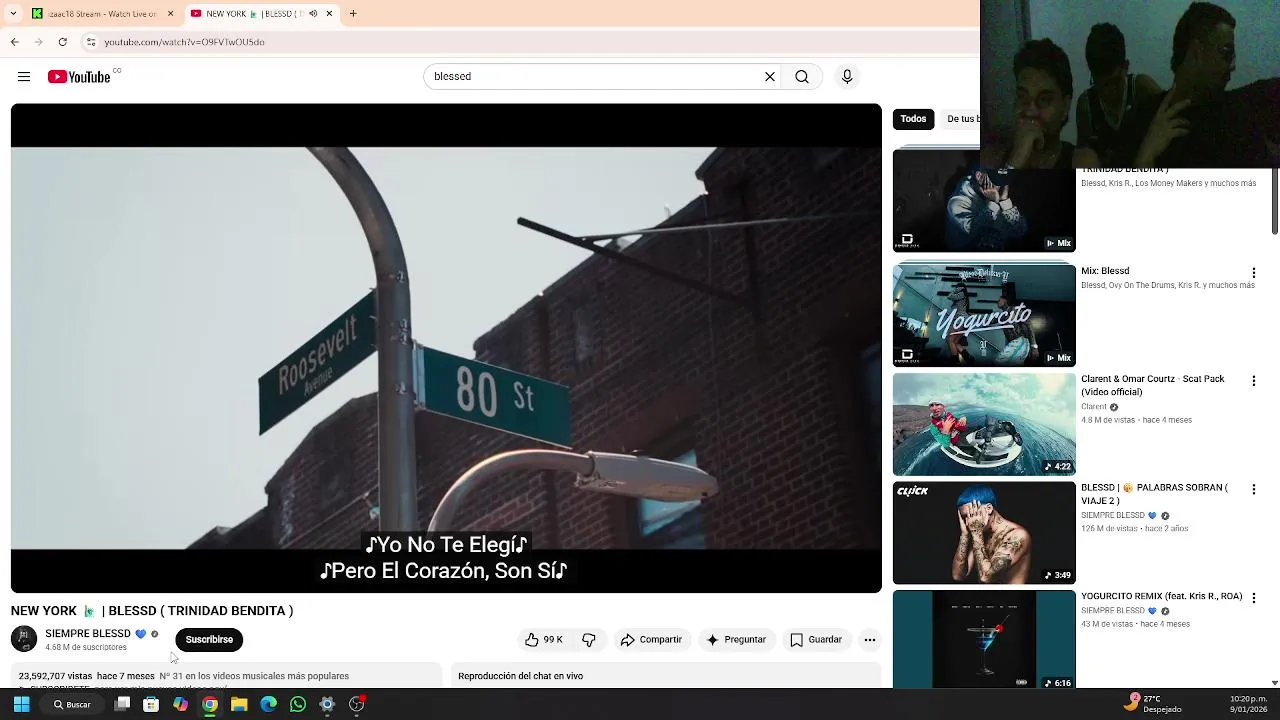Close the izaac18 Stream tab
Screen dimensions: 1280x720
point(170,14)
